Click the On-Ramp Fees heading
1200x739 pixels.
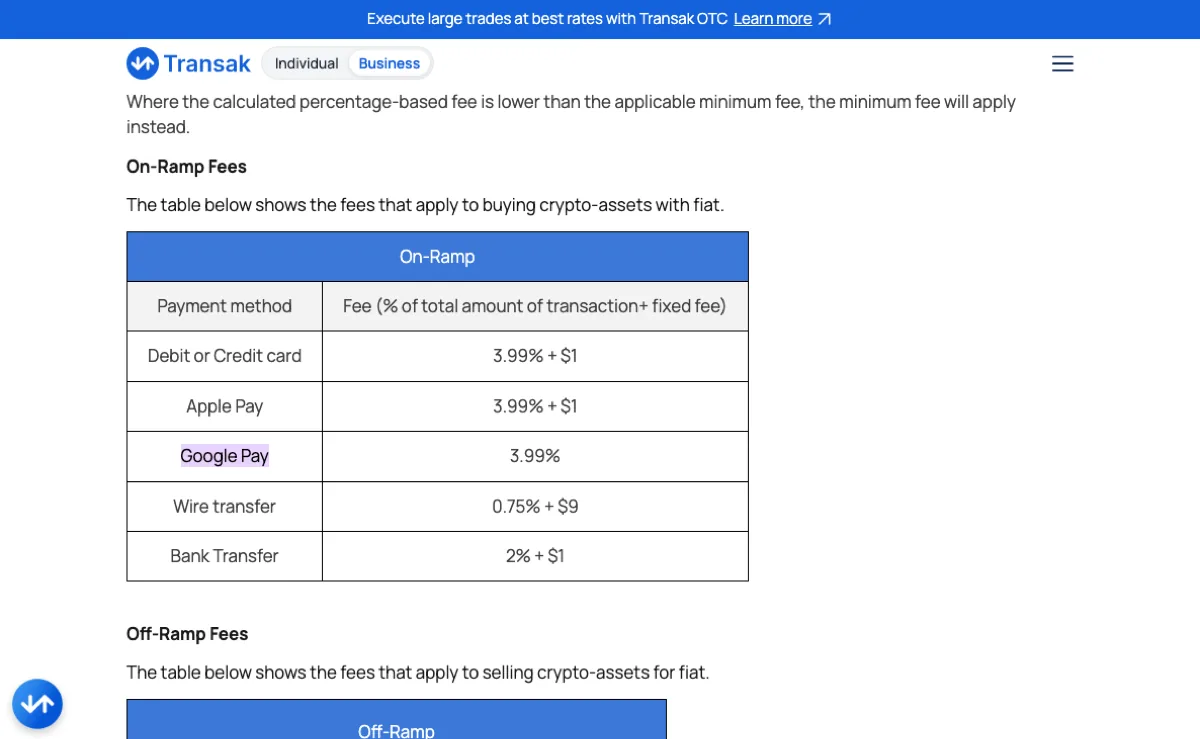point(186,166)
